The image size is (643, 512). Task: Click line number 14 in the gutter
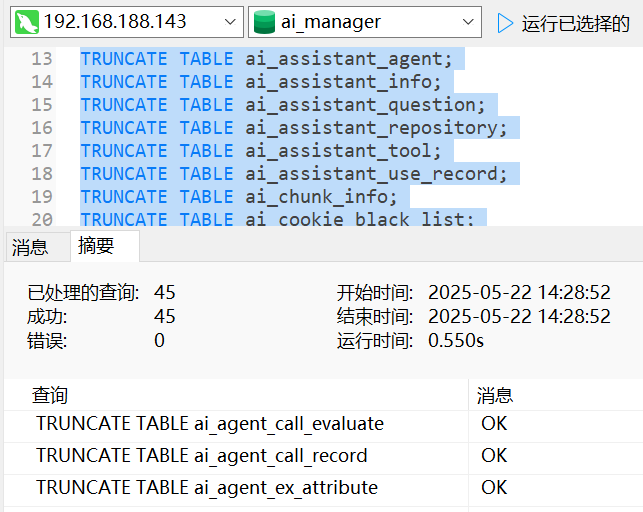(x=41, y=82)
